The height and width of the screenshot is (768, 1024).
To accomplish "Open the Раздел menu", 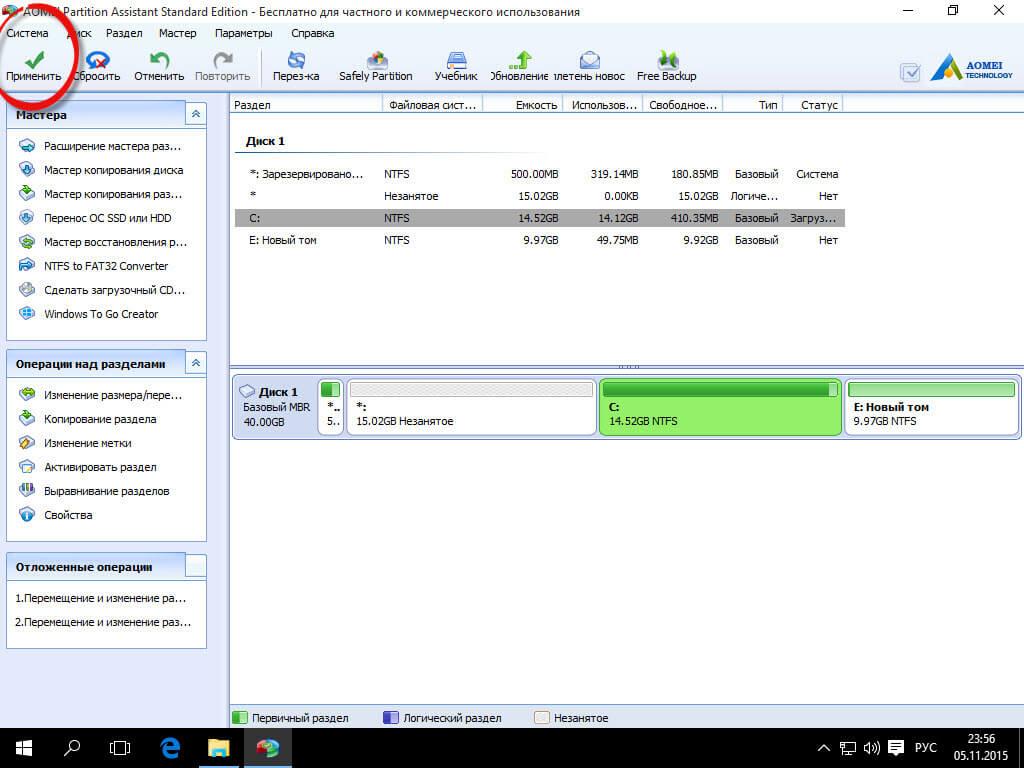I will pos(124,33).
